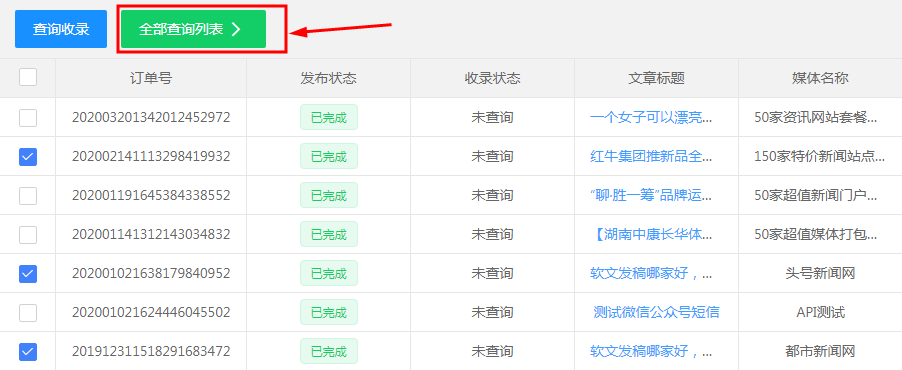902x370 pixels.
Task: Open article link 测试微信公众号短信
Action: 656,312
